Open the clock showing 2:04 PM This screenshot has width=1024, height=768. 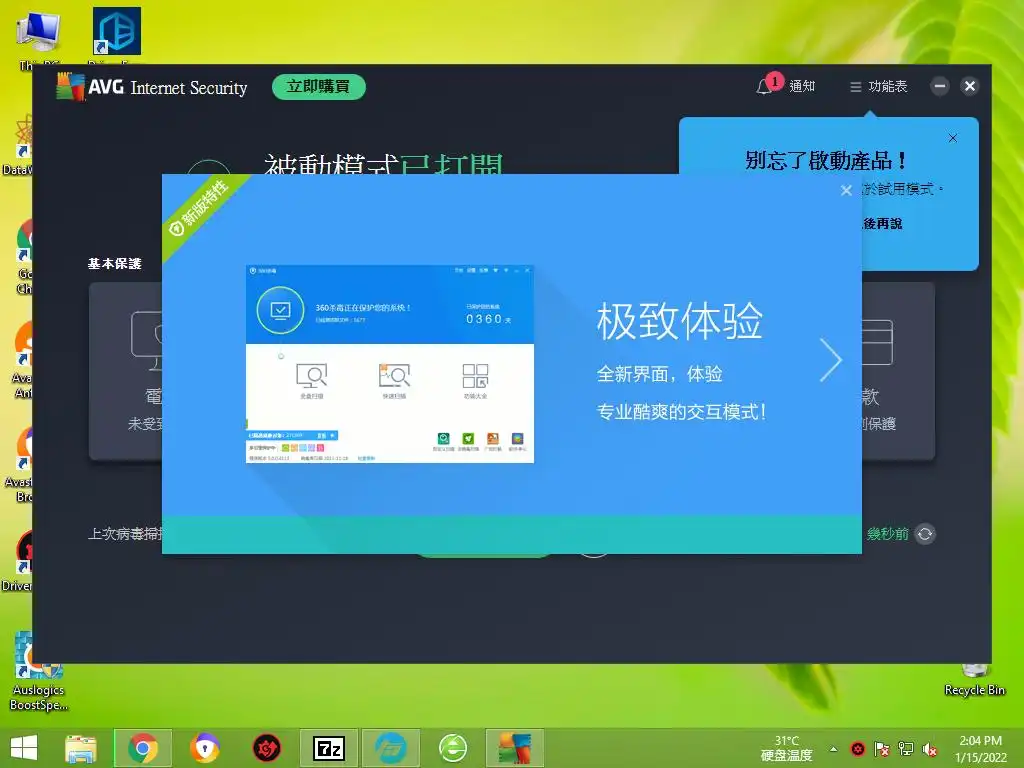(980, 749)
